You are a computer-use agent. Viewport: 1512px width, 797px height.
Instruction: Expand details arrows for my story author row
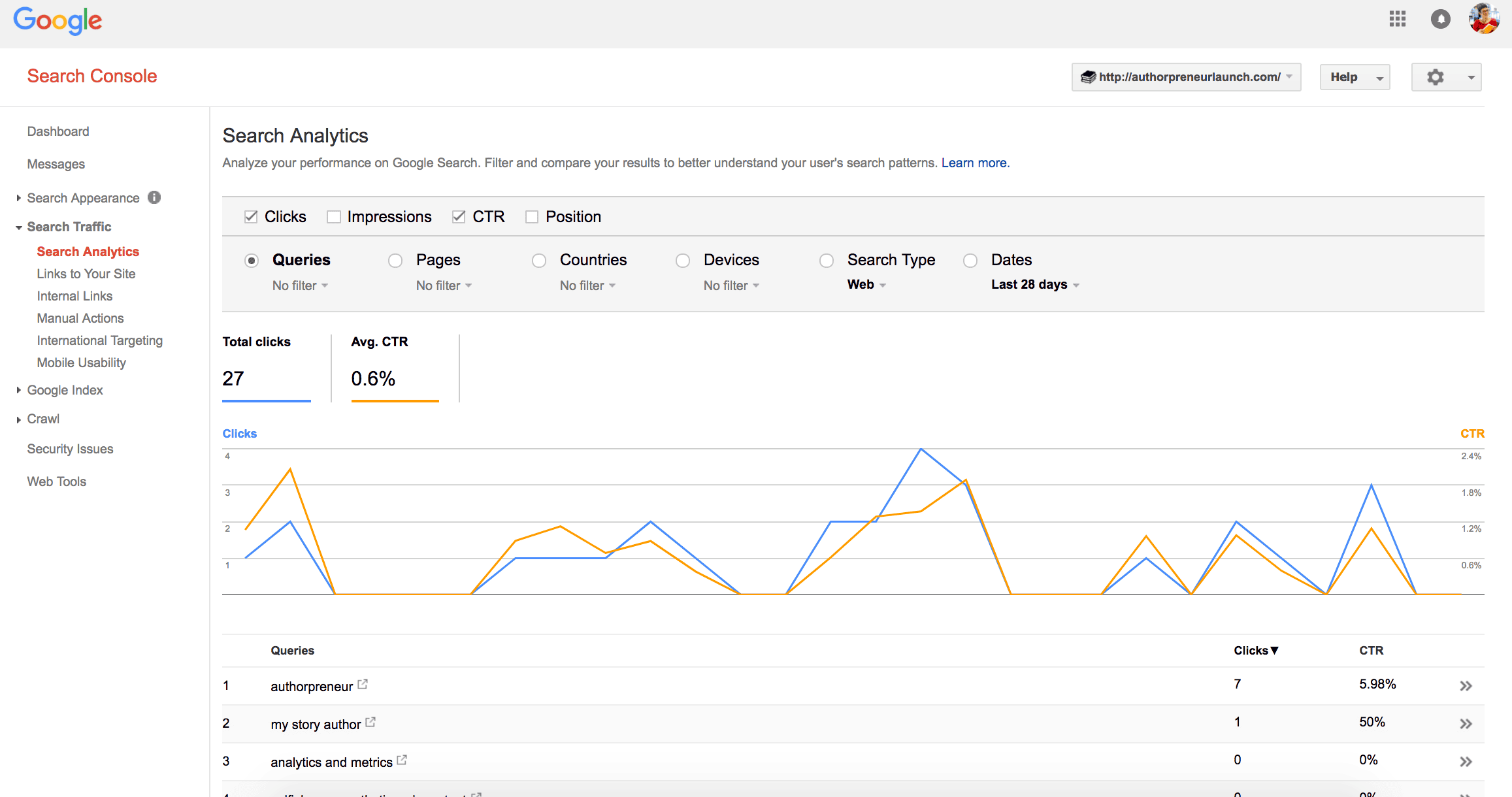click(1466, 724)
